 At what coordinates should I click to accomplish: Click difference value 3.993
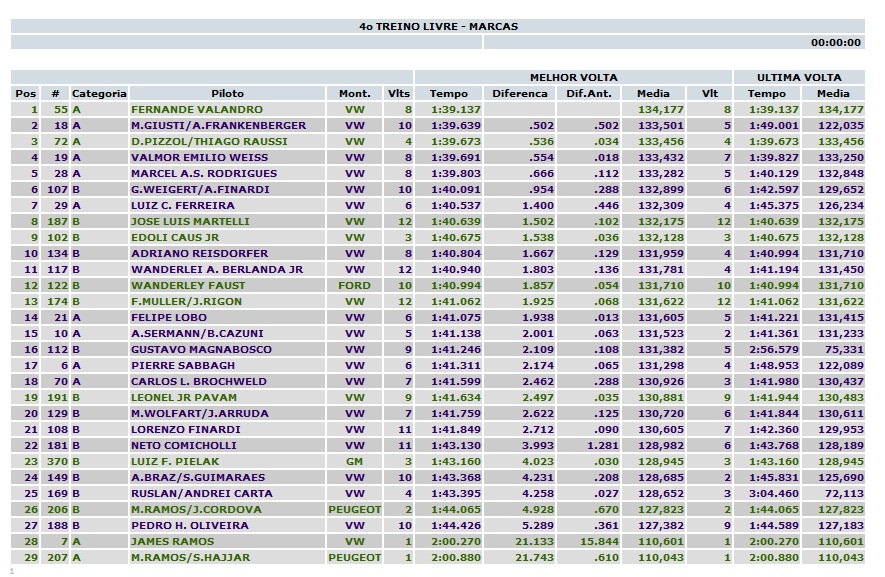(537, 445)
